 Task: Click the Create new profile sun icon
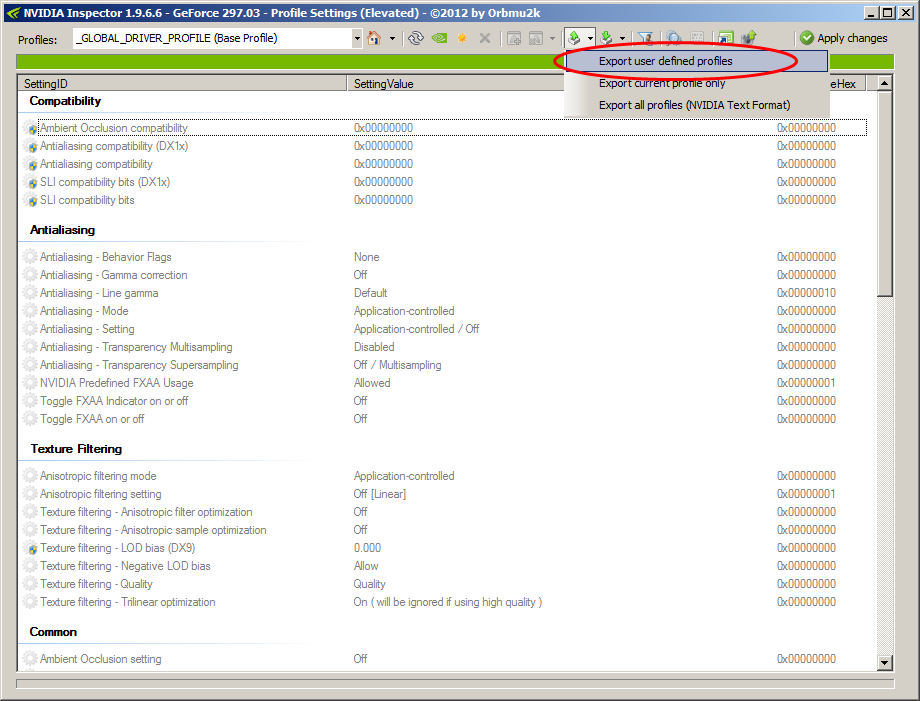(x=462, y=38)
